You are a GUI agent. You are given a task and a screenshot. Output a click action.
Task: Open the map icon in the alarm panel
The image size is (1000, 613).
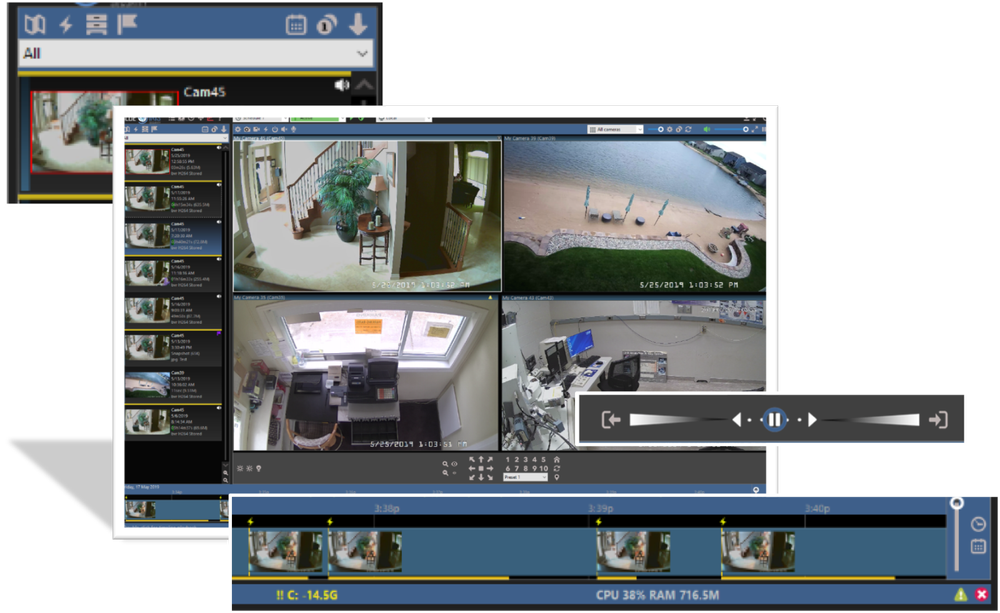pos(35,23)
